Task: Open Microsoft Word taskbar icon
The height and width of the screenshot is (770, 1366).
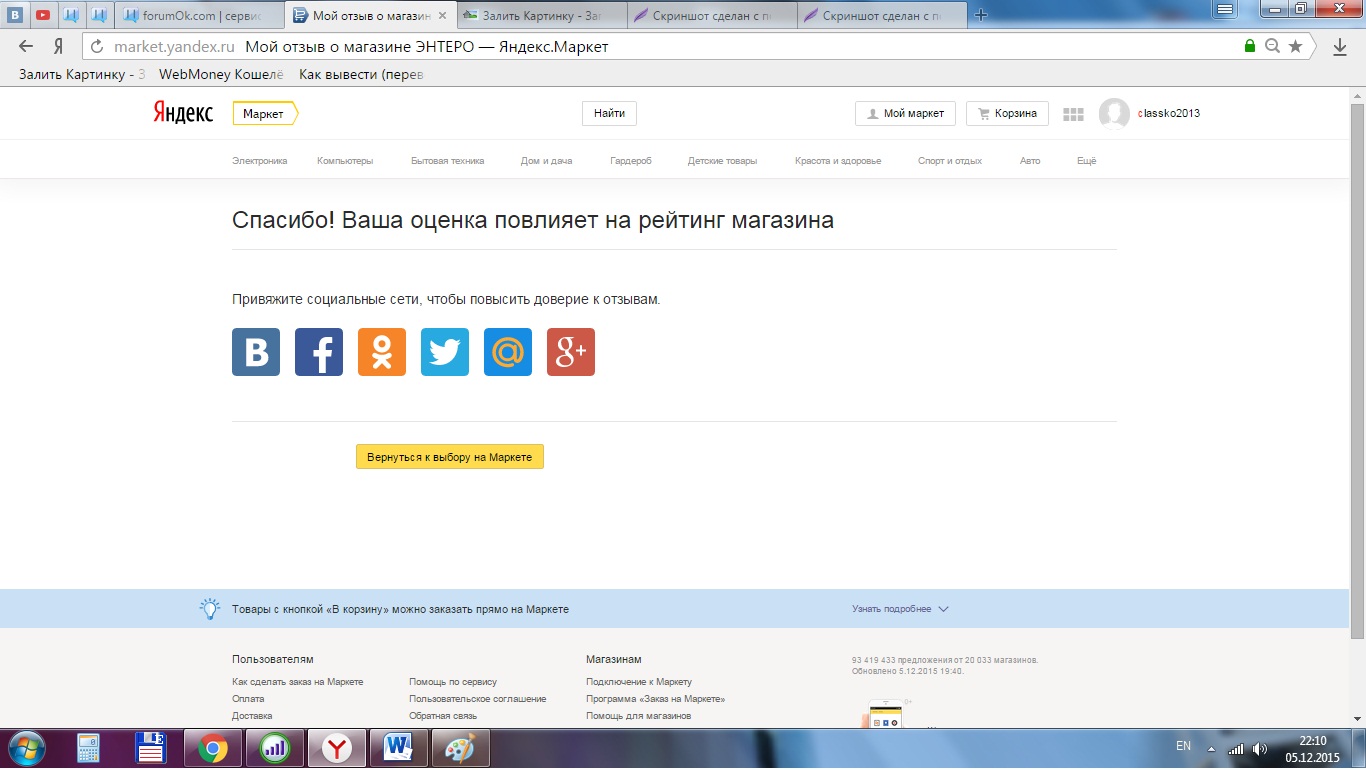Action: point(399,748)
